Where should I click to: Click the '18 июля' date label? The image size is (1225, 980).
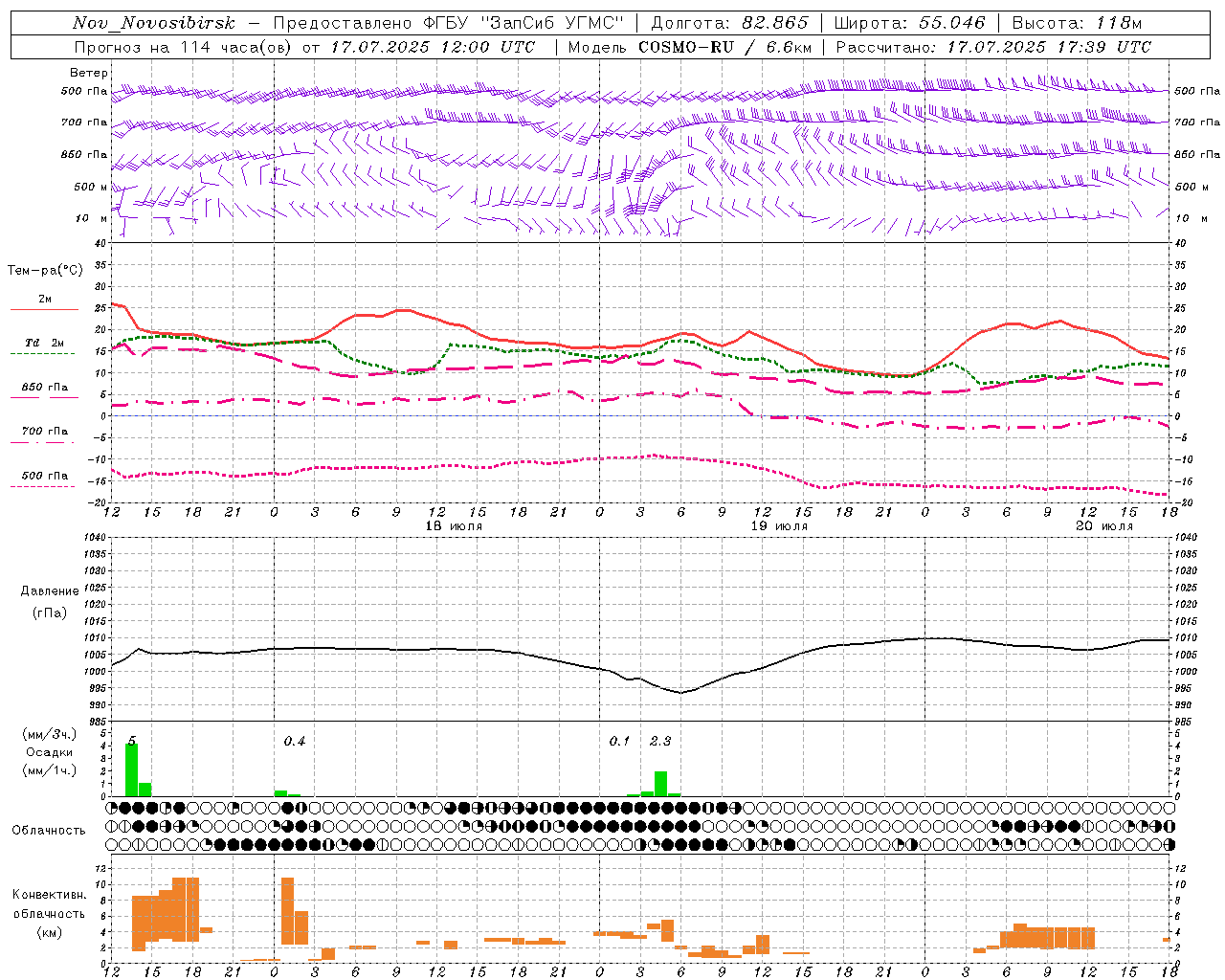pyautogui.click(x=454, y=526)
